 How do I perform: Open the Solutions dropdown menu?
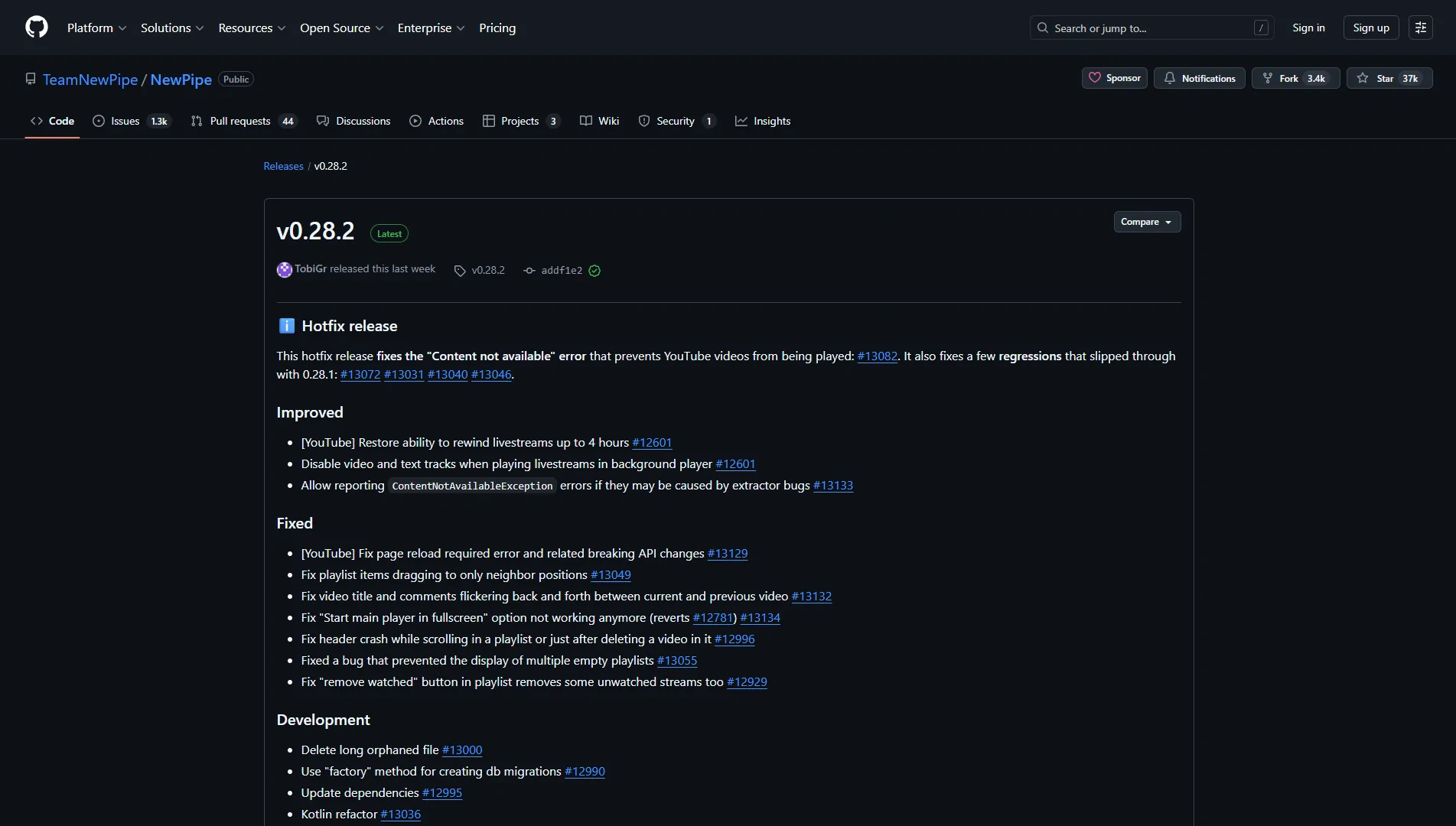pos(172,28)
